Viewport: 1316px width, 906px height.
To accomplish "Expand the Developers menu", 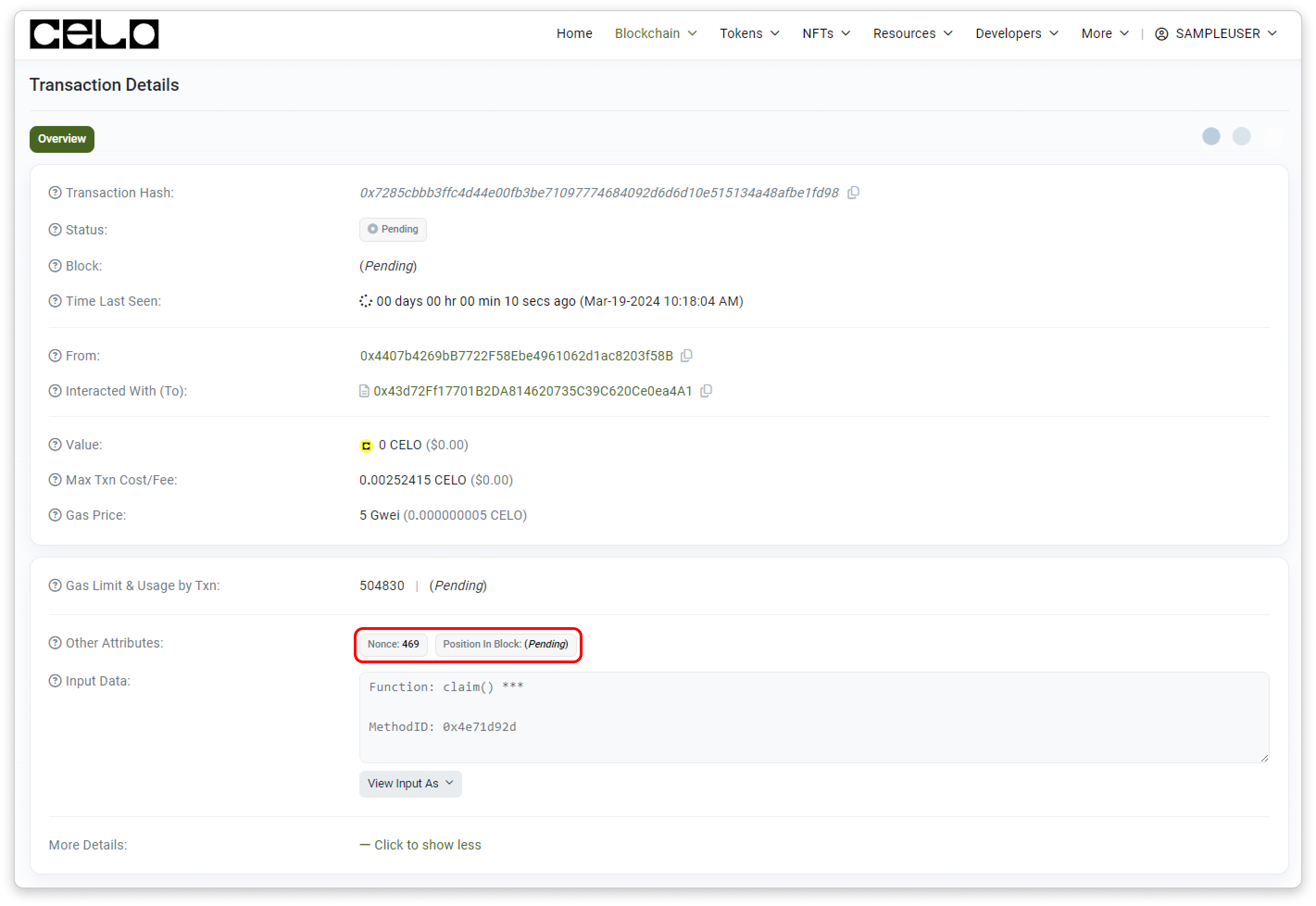I will 1016,33.
